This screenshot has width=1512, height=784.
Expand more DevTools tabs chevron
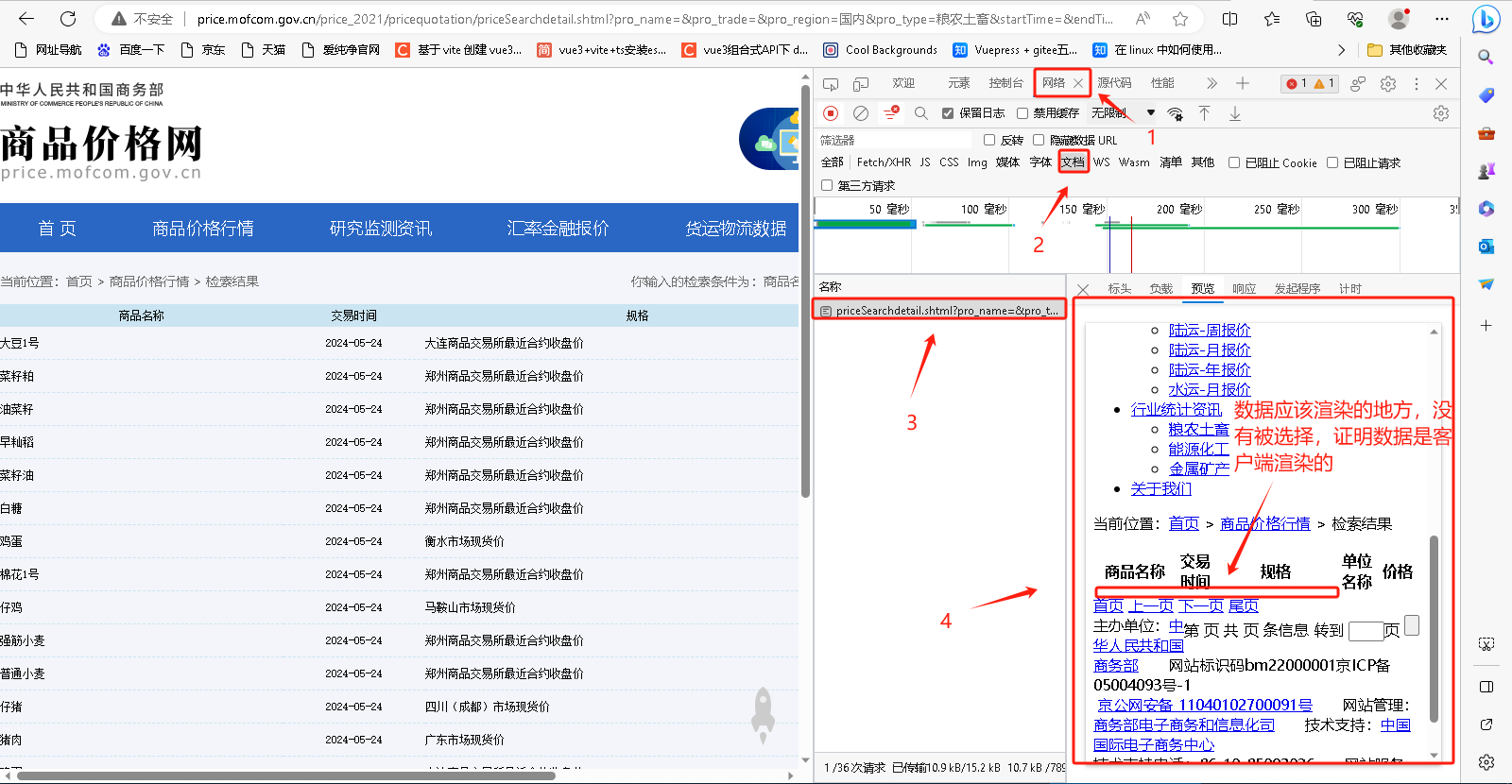(x=1212, y=84)
